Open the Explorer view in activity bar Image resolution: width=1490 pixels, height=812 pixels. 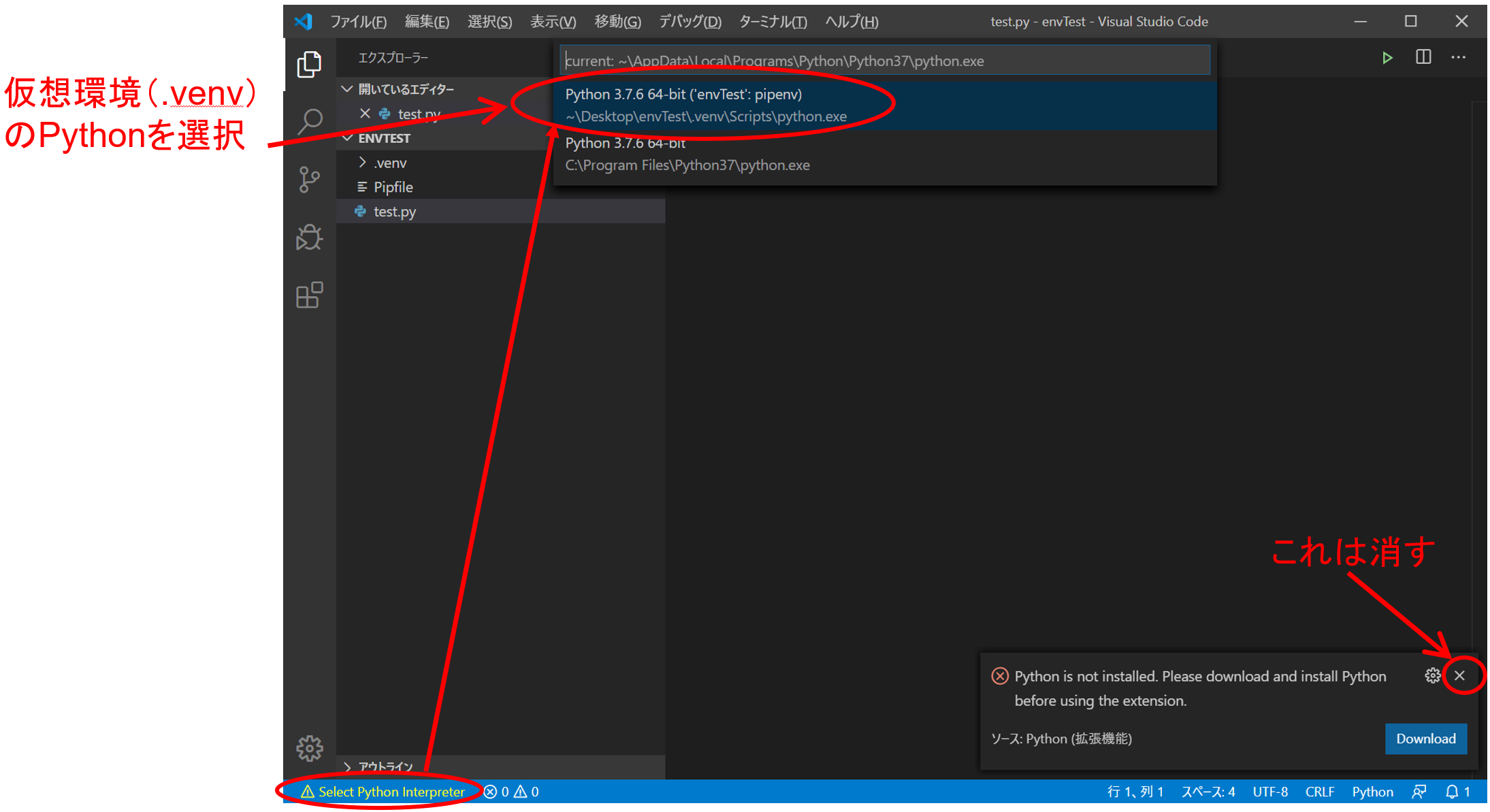click(x=309, y=64)
